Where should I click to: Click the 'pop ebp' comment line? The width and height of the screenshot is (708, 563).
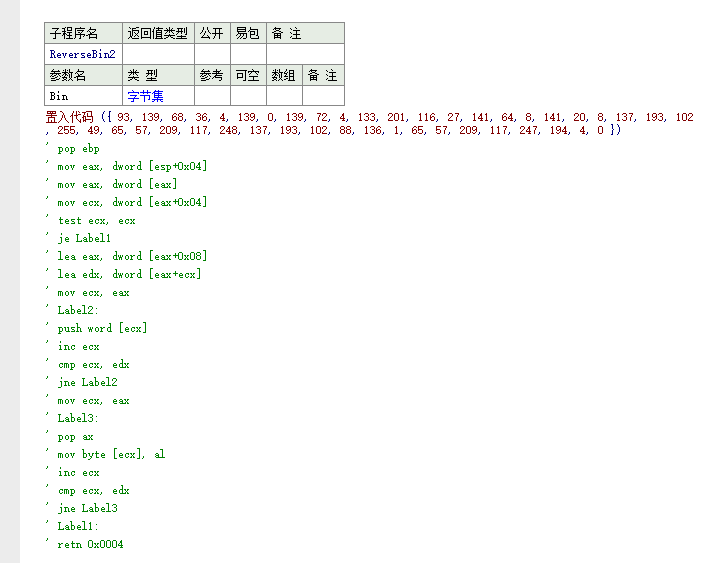(78, 149)
